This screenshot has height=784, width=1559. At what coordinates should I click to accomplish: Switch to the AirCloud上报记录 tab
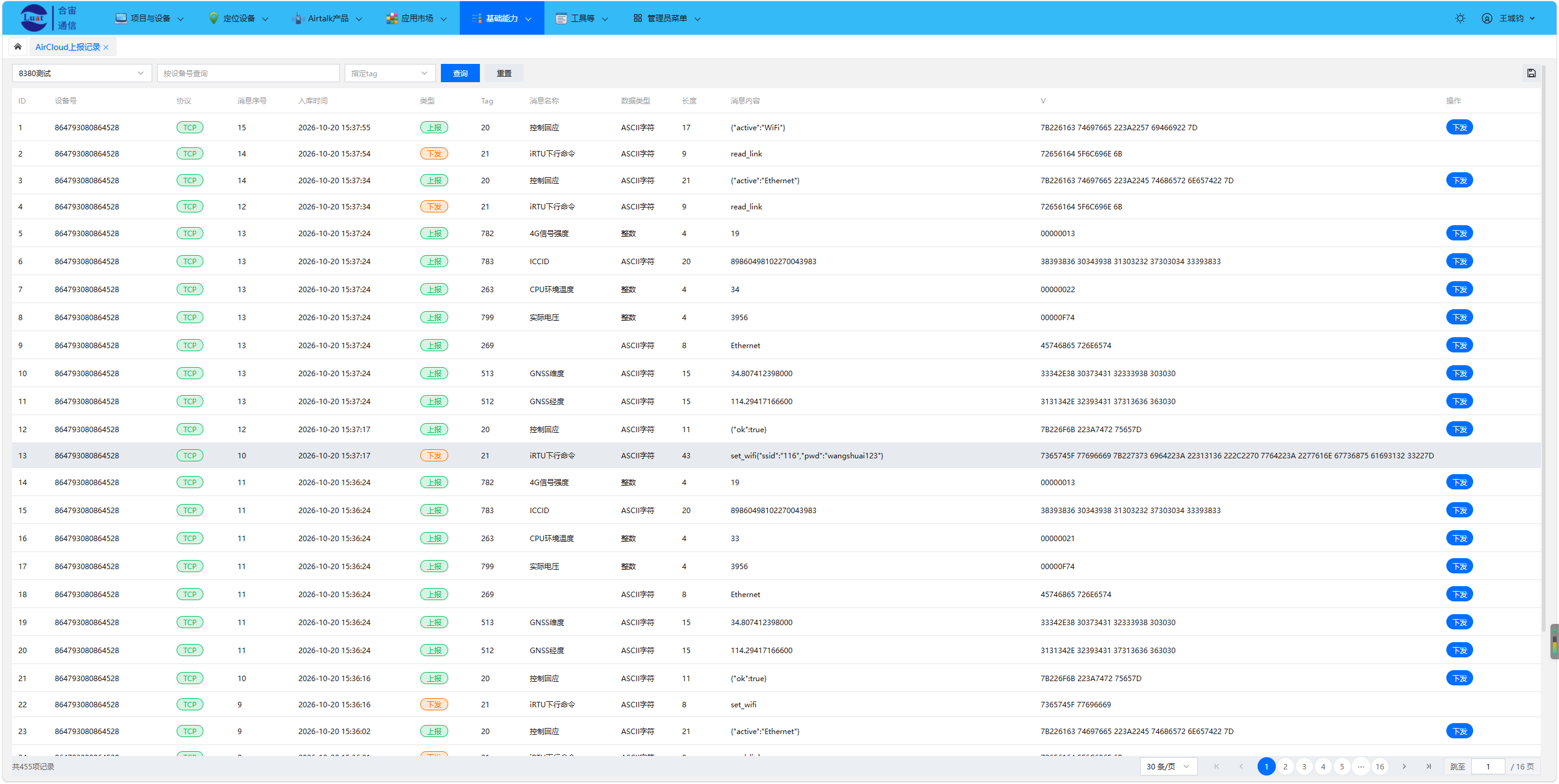(x=68, y=47)
